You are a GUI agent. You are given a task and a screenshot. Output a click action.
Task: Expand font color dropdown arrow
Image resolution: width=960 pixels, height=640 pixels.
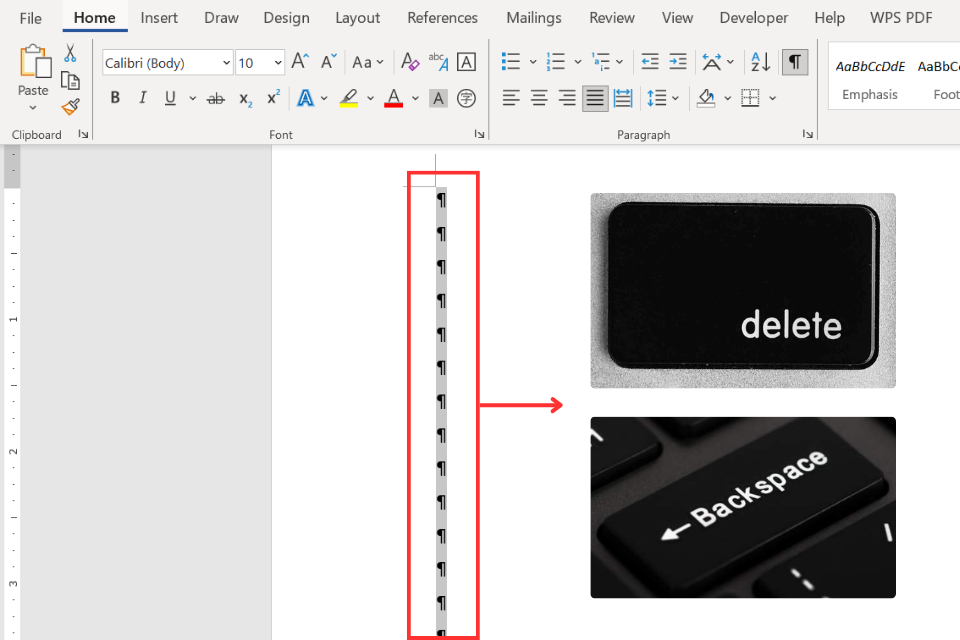(415, 98)
